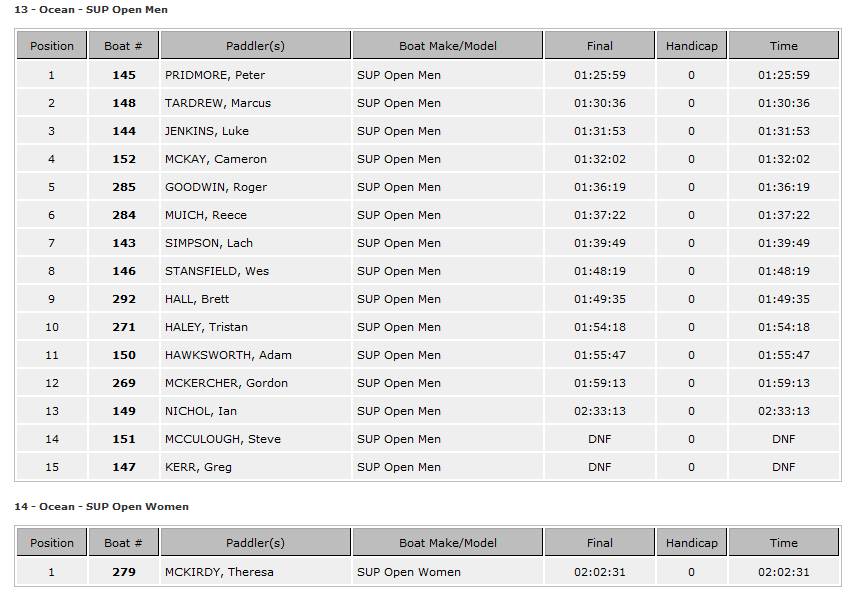856x594 pixels.
Task: Click the Time header in SUP Open Women table
Action: pos(783,543)
